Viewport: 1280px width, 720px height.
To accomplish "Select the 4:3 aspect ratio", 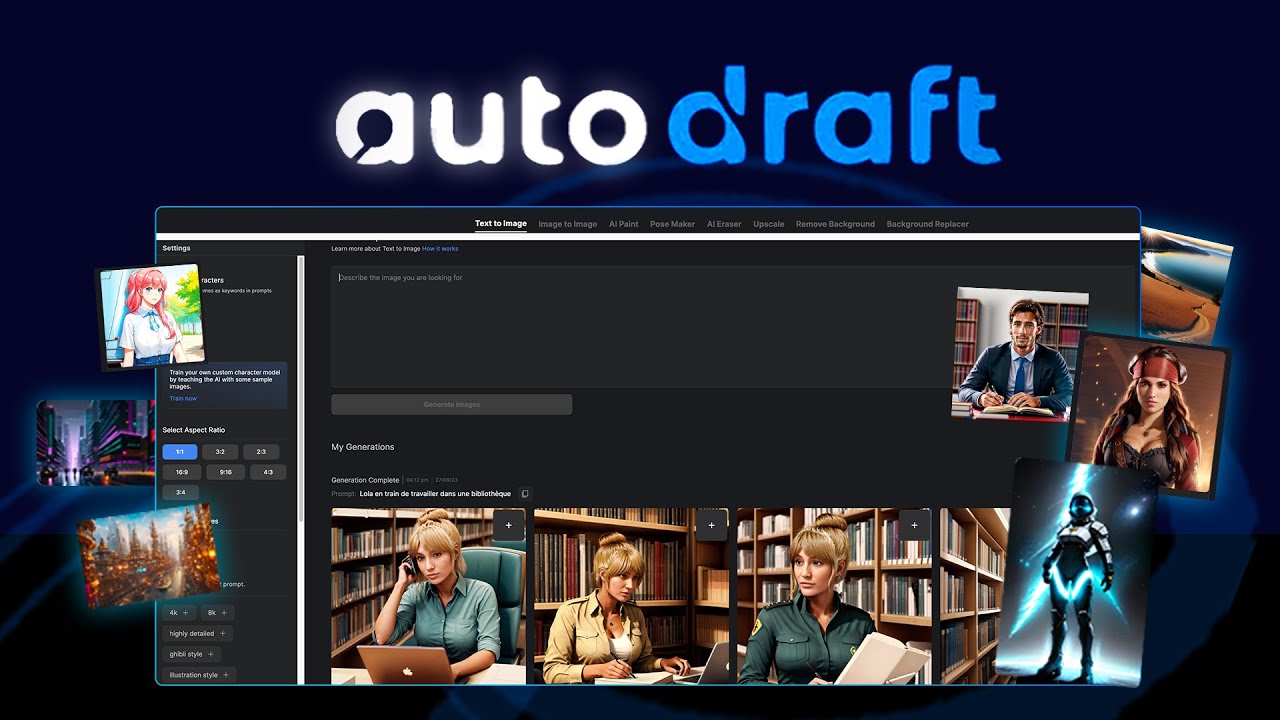I will point(268,472).
